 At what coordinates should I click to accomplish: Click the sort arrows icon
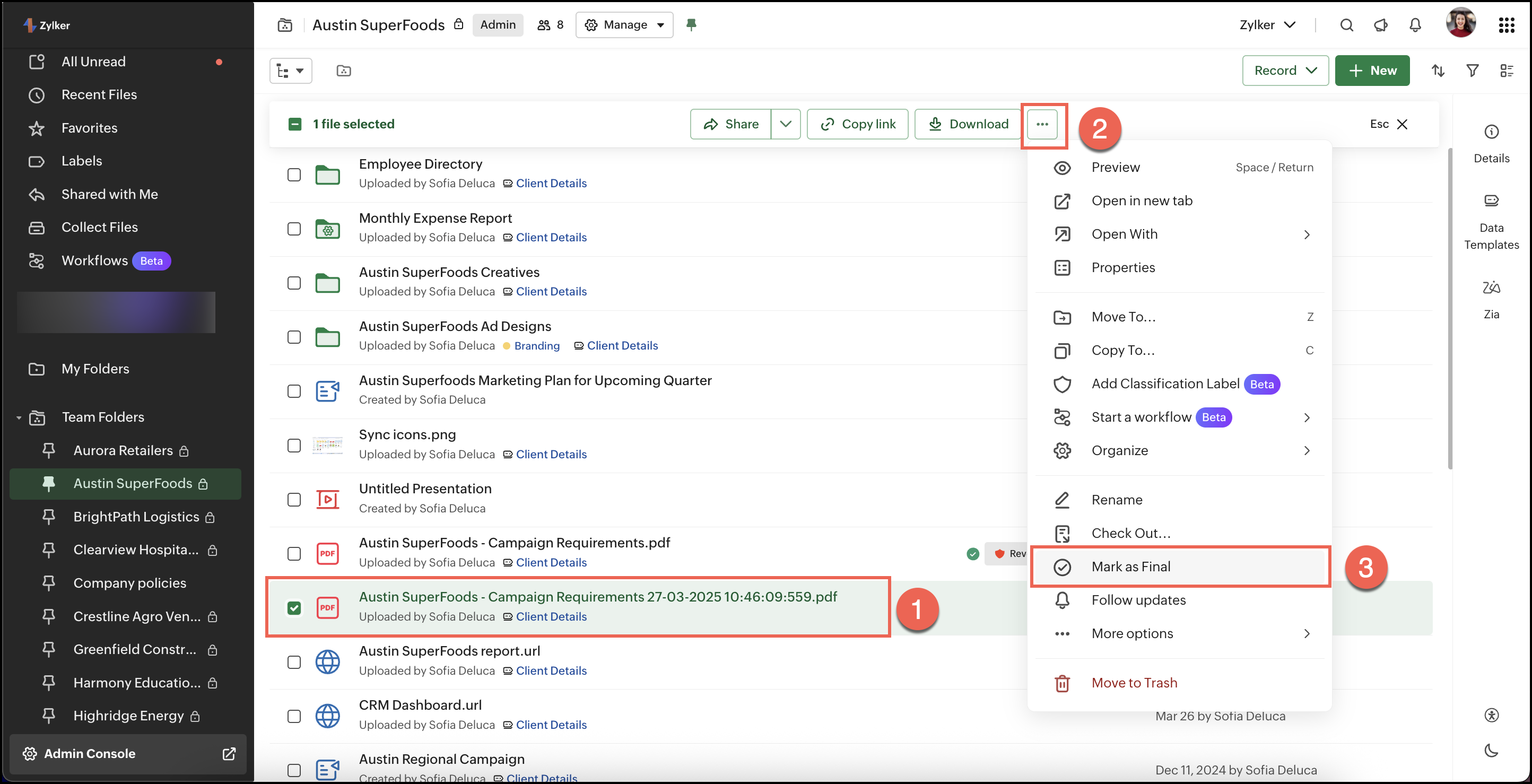coord(1438,71)
